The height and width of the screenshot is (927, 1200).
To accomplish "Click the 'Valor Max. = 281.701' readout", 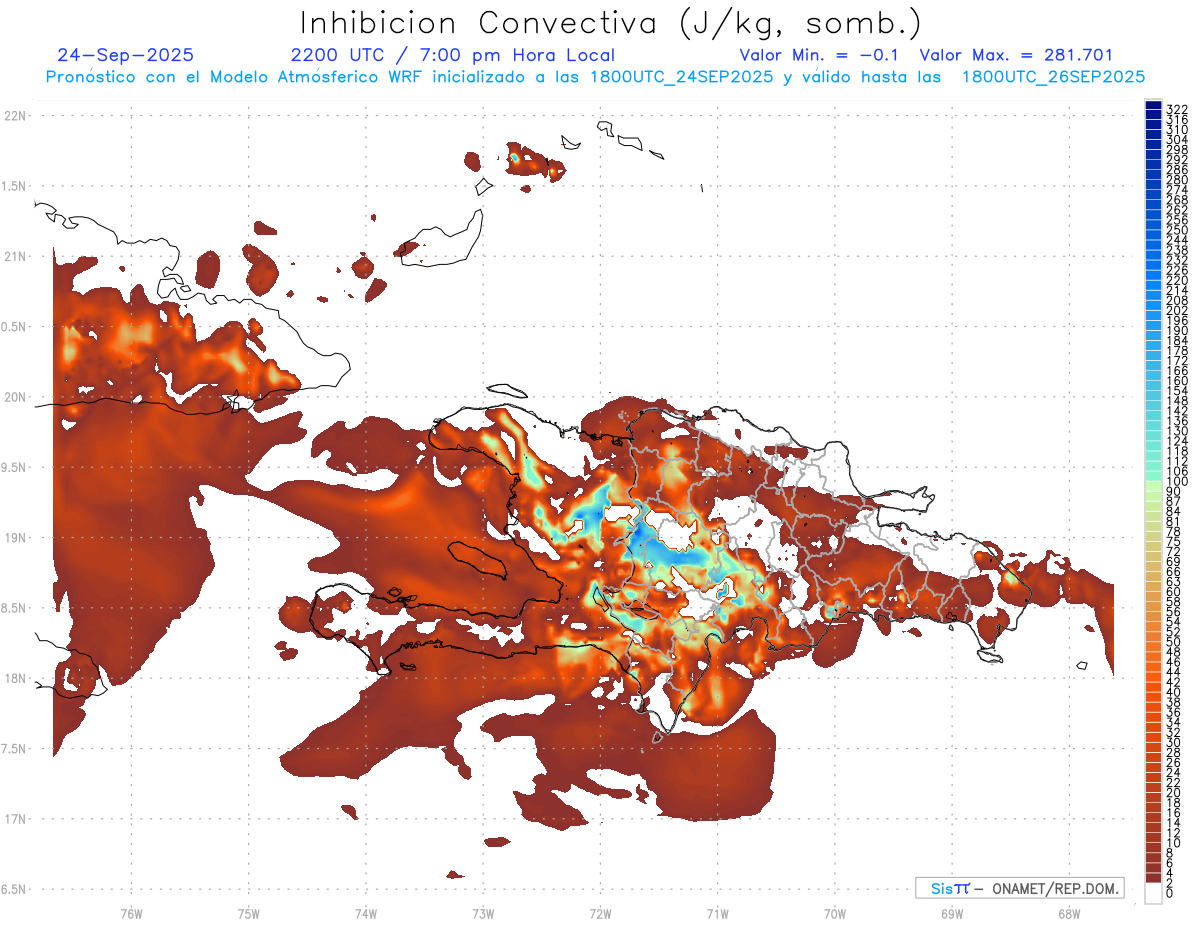I will click(x=1016, y=55).
